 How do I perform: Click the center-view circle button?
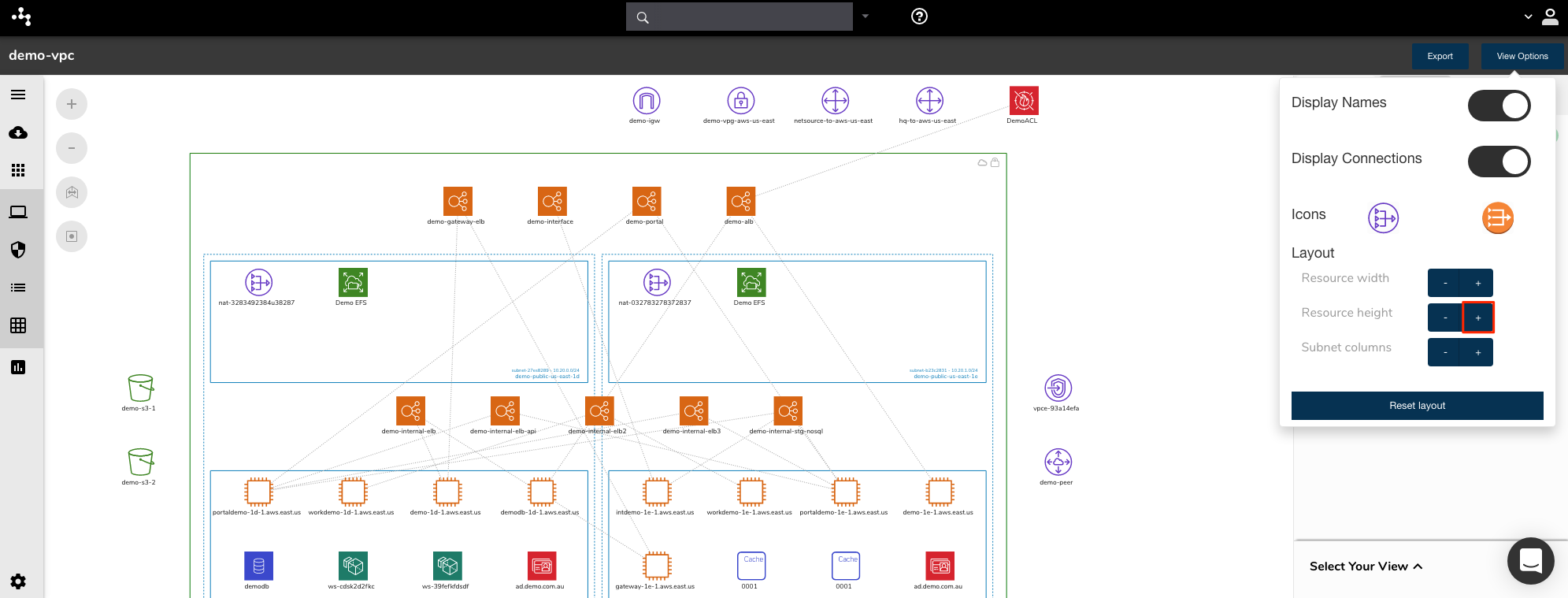tap(72, 236)
